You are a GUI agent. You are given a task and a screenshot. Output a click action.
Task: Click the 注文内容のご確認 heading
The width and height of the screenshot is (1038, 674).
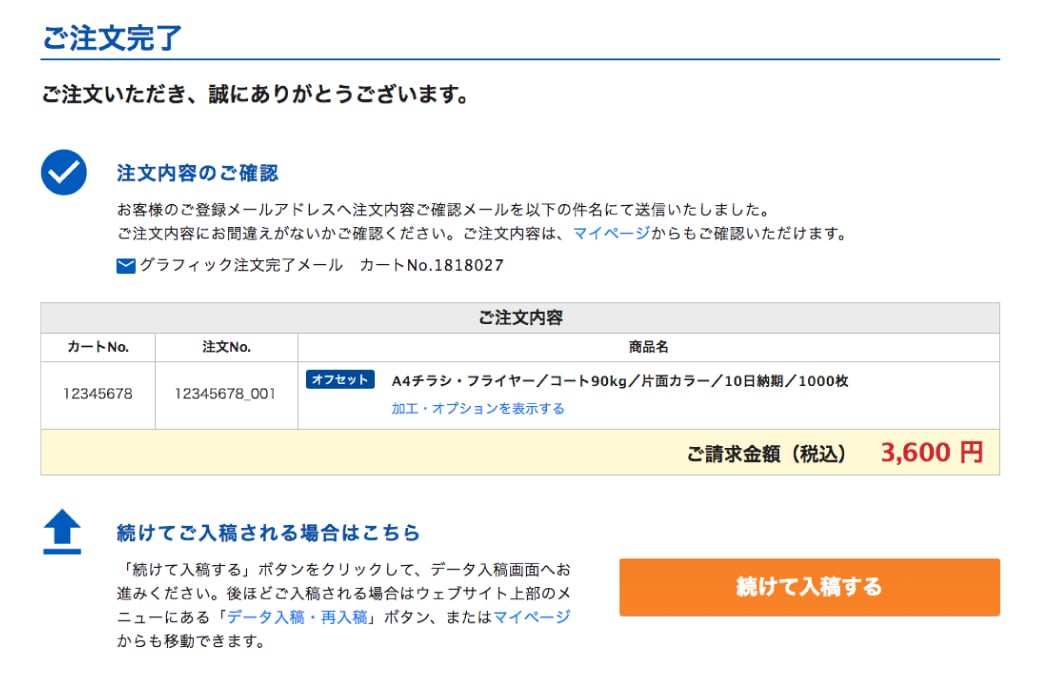tap(197, 173)
